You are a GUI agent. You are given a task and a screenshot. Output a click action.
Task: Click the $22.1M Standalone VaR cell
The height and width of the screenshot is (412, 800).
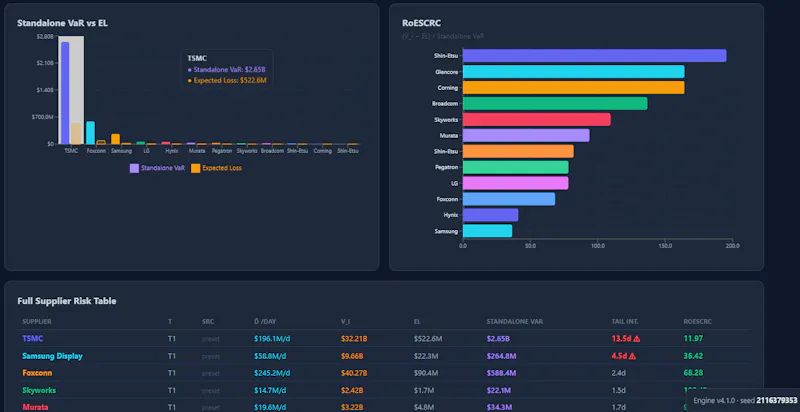(499, 390)
